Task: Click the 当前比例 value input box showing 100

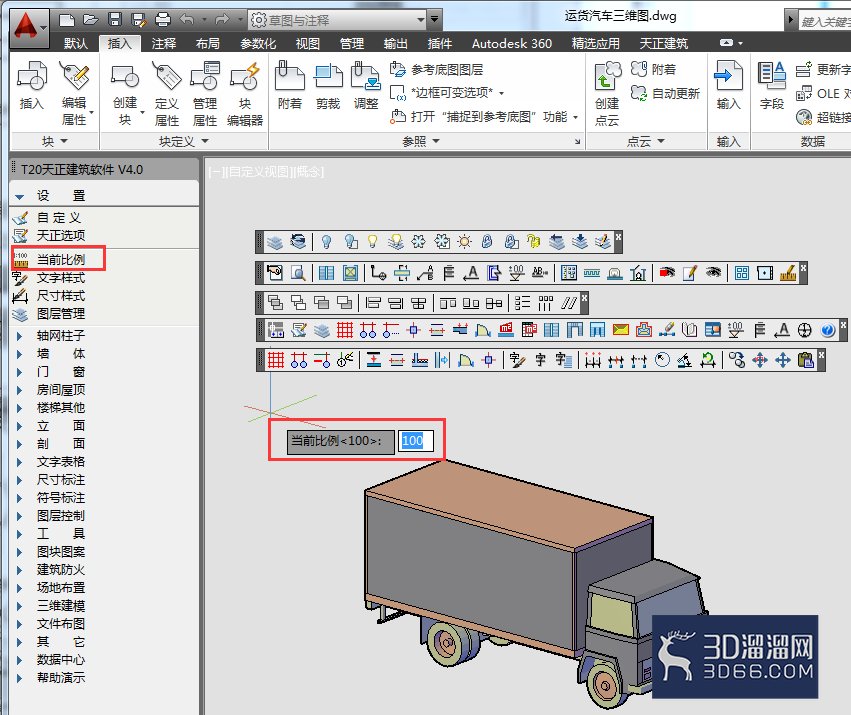Action: tap(416, 440)
